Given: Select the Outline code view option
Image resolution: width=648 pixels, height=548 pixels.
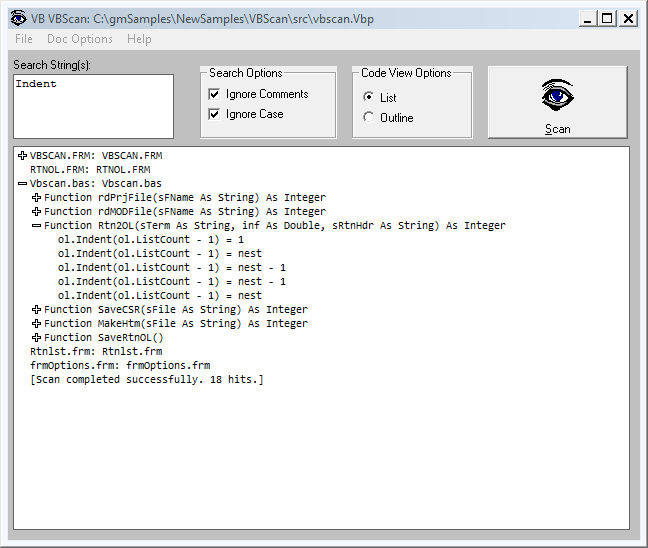Looking at the screenshot, I should tap(369, 117).
